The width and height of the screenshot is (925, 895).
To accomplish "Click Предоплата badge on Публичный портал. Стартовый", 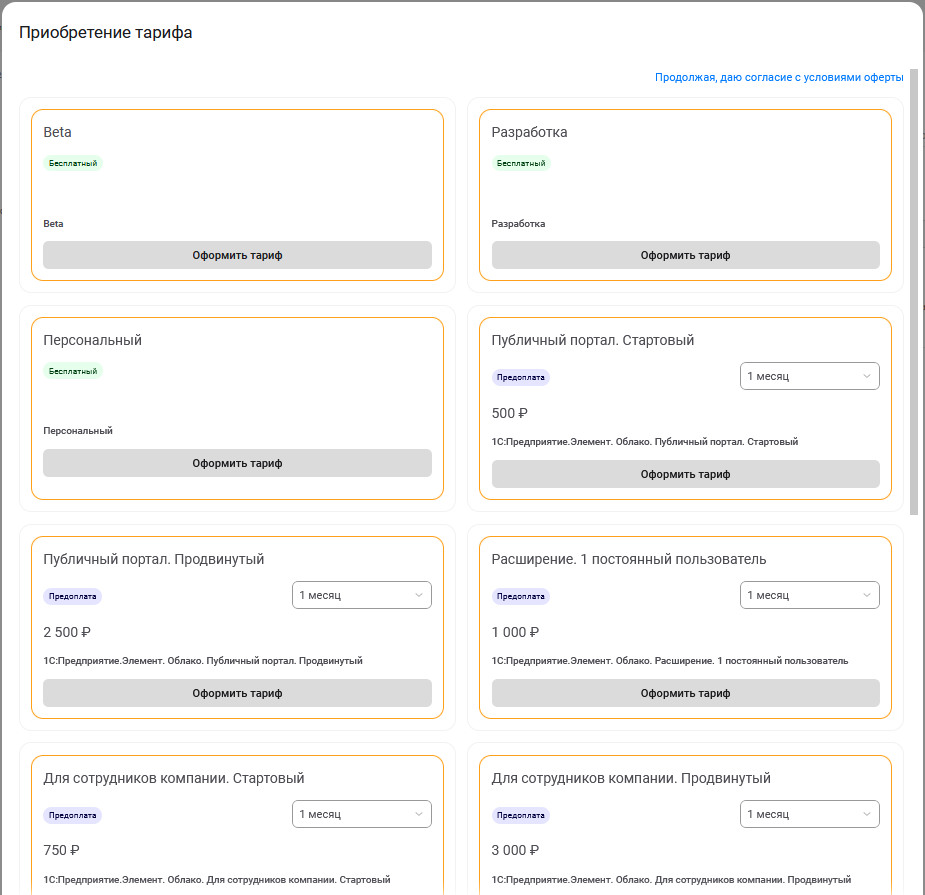I will coord(520,377).
